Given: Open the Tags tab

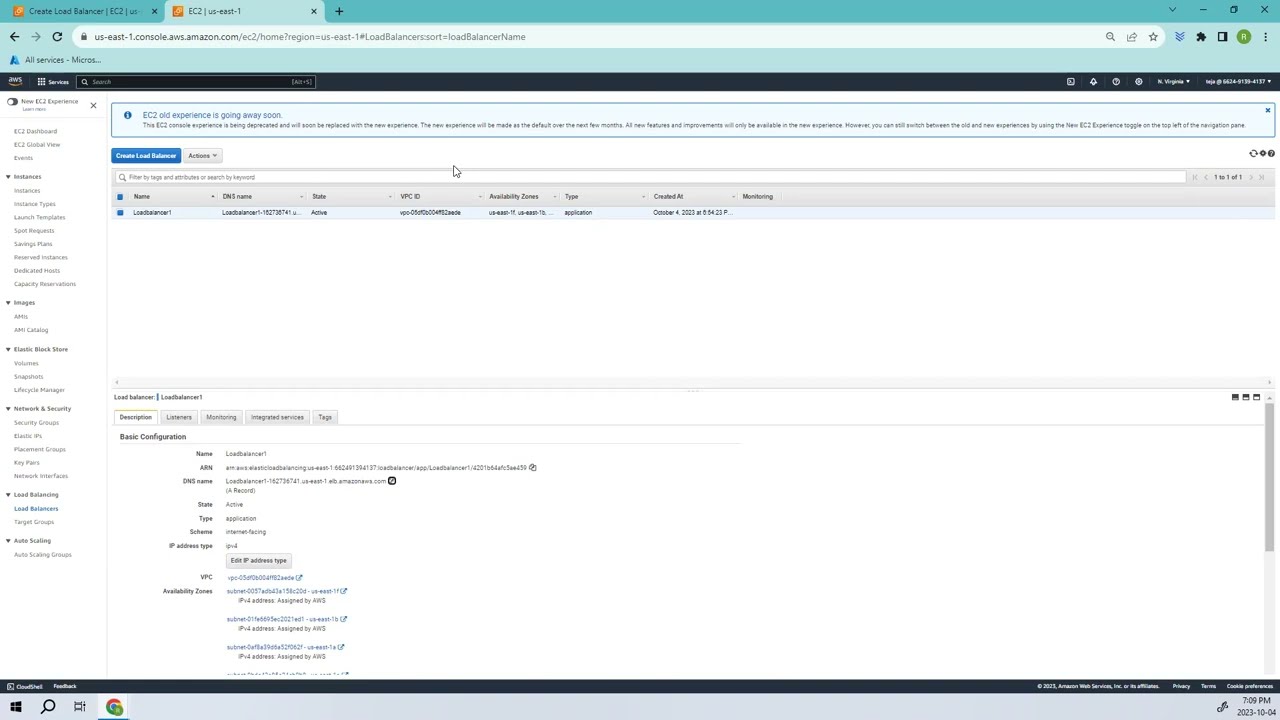Looking at the screenshot, I should tap(325, 417).
